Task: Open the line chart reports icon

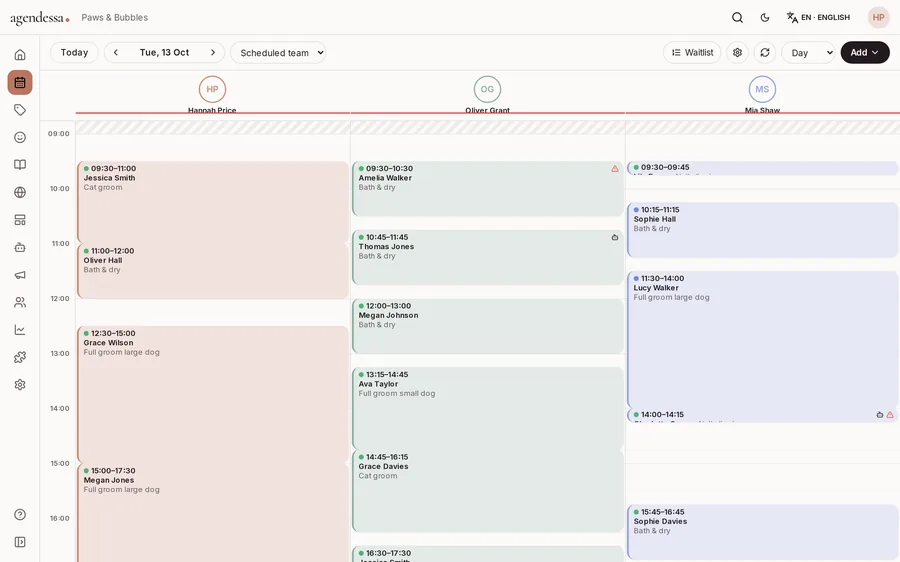Action: point(20,330)
